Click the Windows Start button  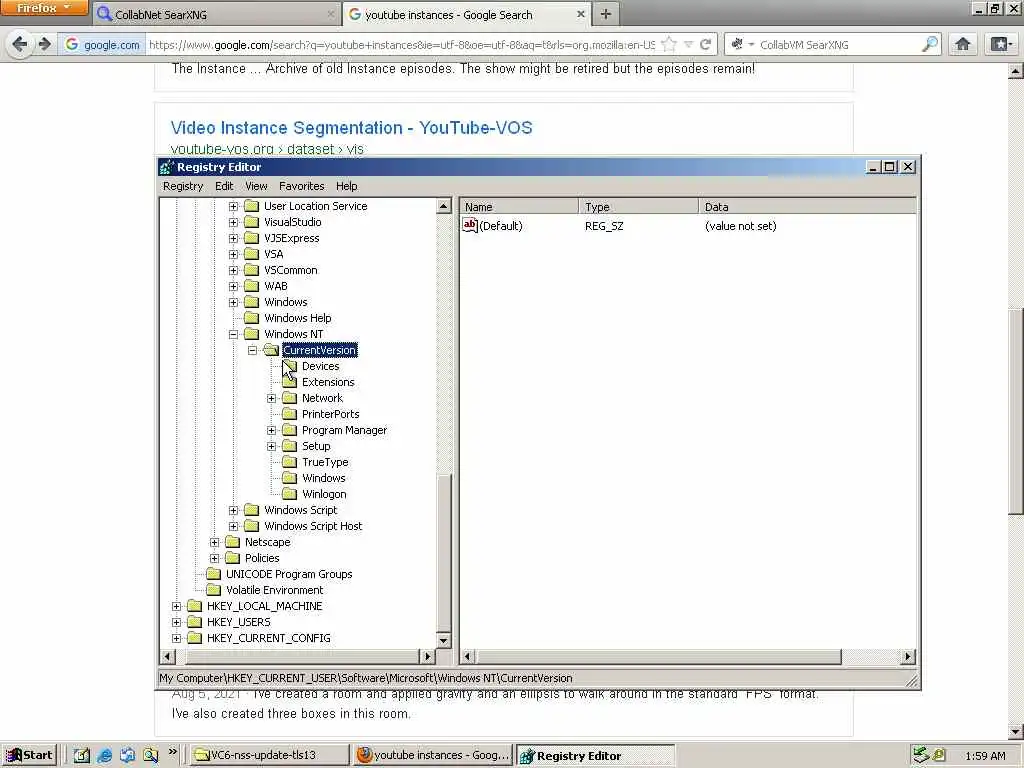[x=30, y=755]
